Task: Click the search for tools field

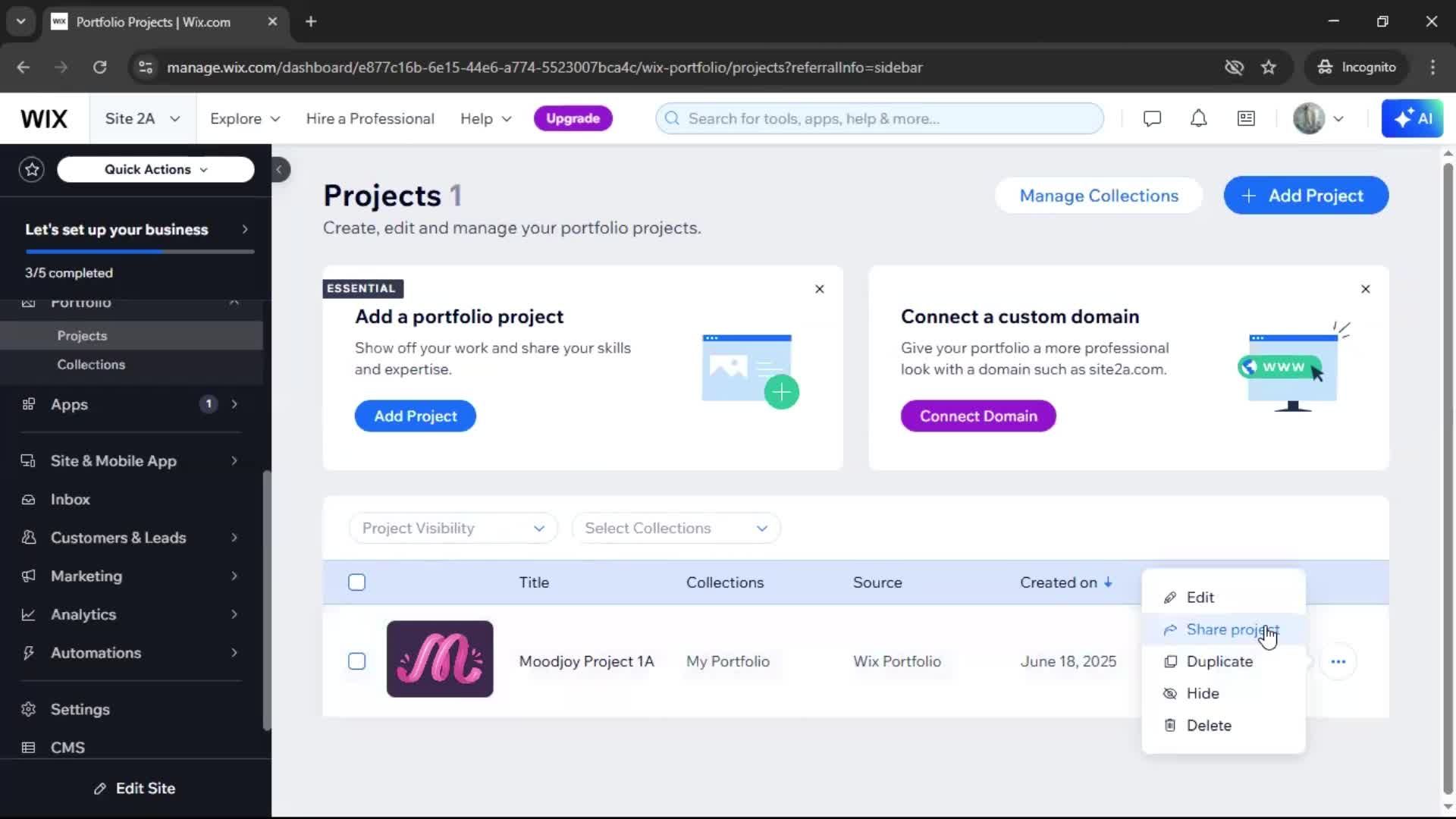Action: coord(880,118)
